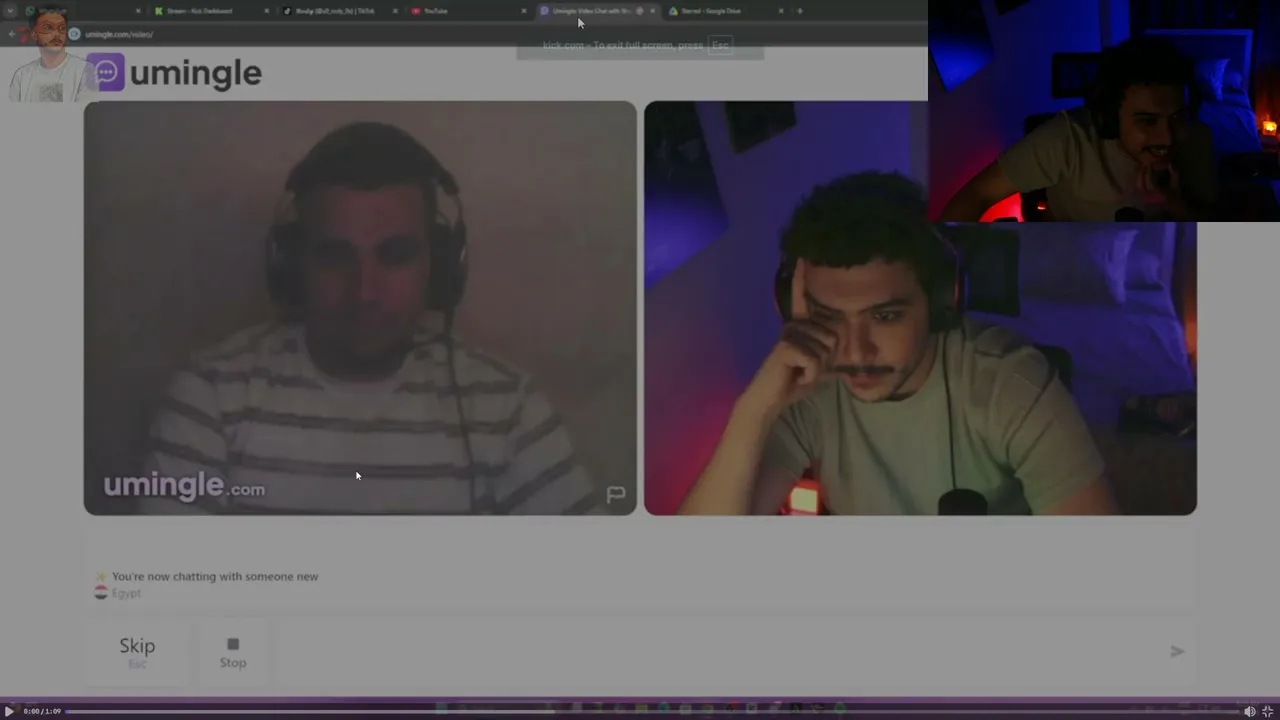Click the stranger's video feed
1280x720 pixels.
[360, 308]
